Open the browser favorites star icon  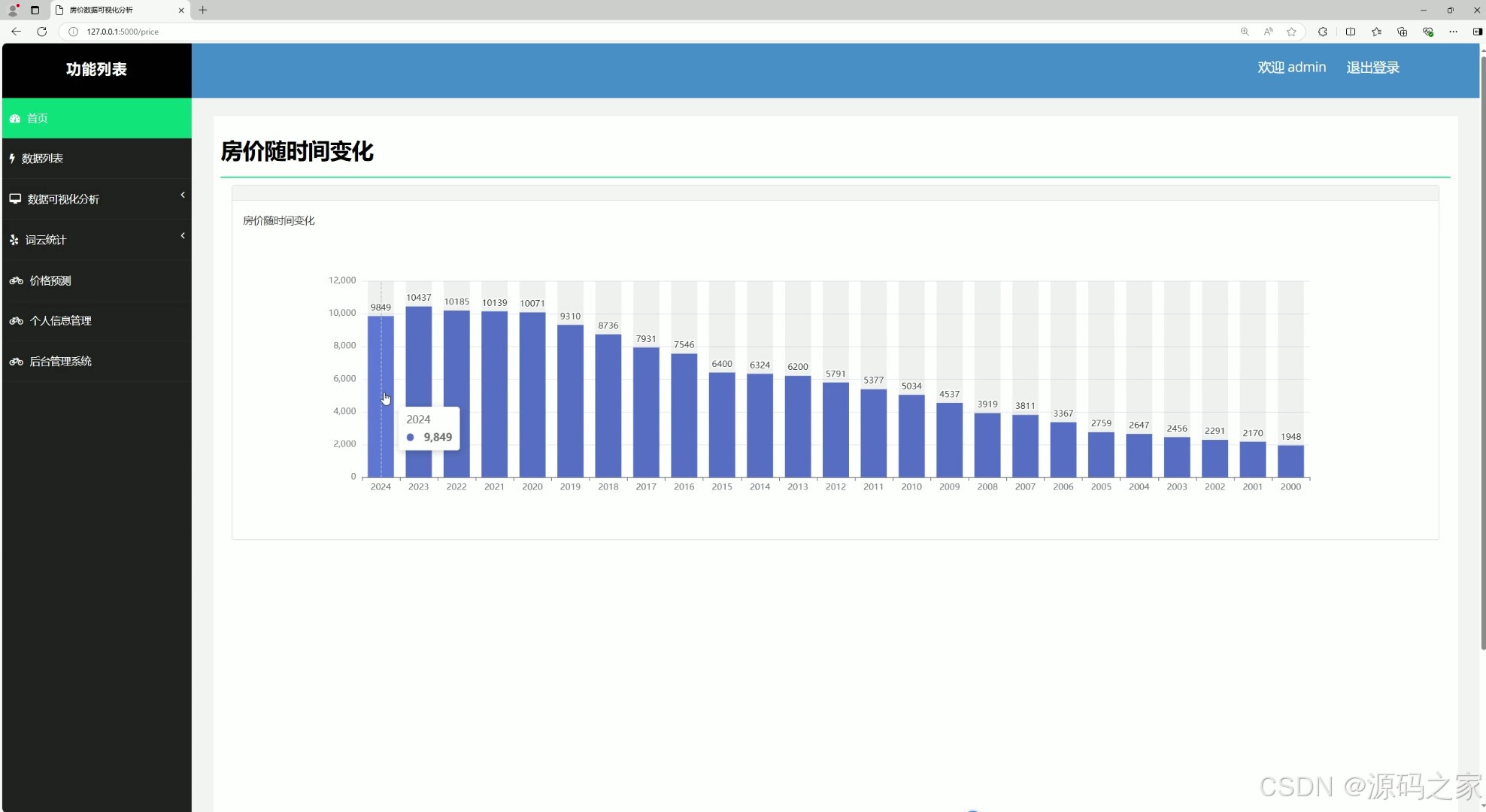coord(1292,32)
